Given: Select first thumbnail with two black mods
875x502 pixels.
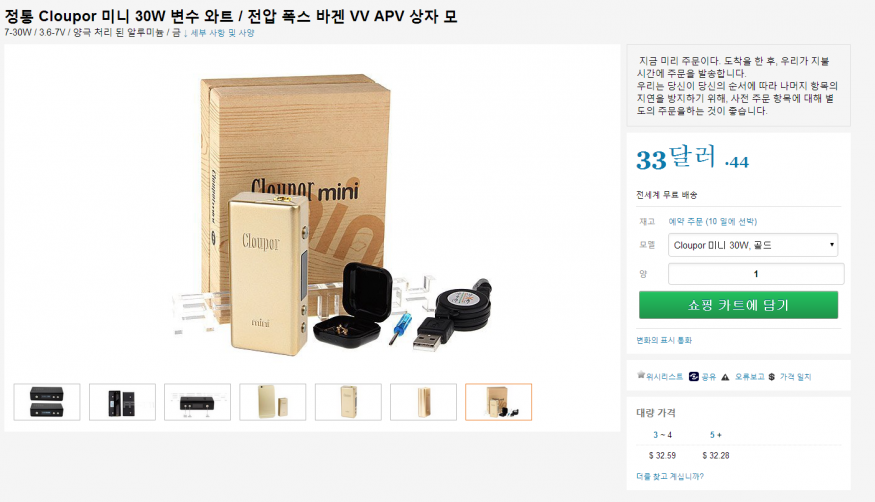Looking at the screenshot, I should pos(47,402).
